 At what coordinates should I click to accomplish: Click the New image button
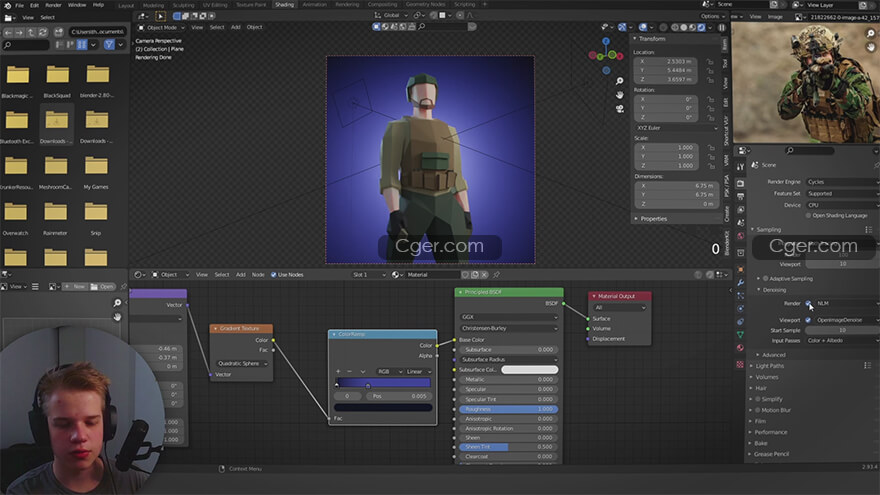[x=74, y=287]
